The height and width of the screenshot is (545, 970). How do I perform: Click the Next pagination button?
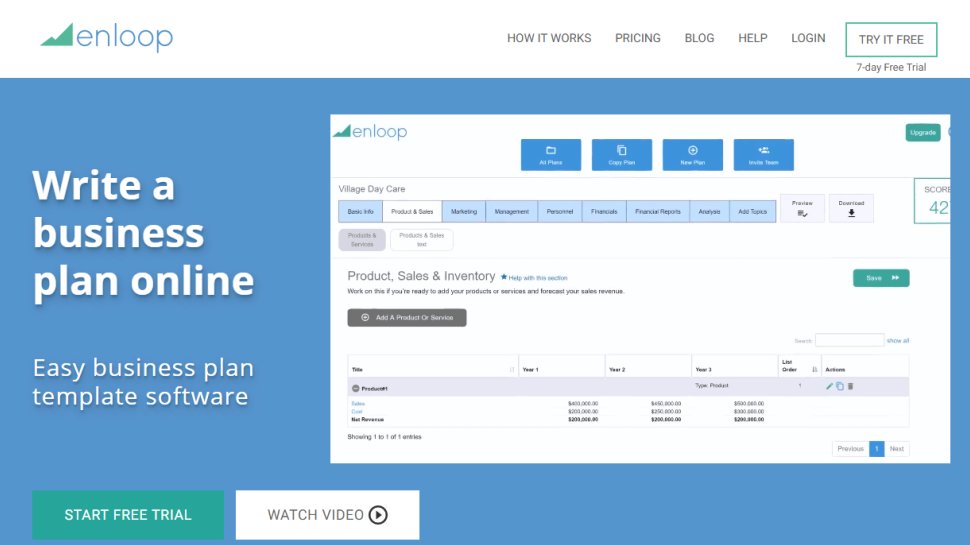(897, 448)
